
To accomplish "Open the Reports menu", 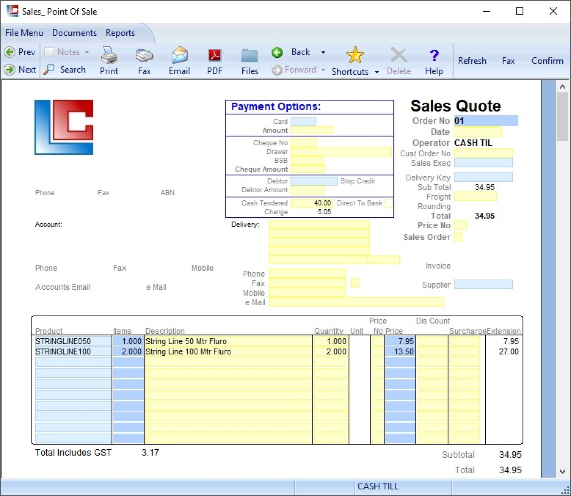I will 120,33.
